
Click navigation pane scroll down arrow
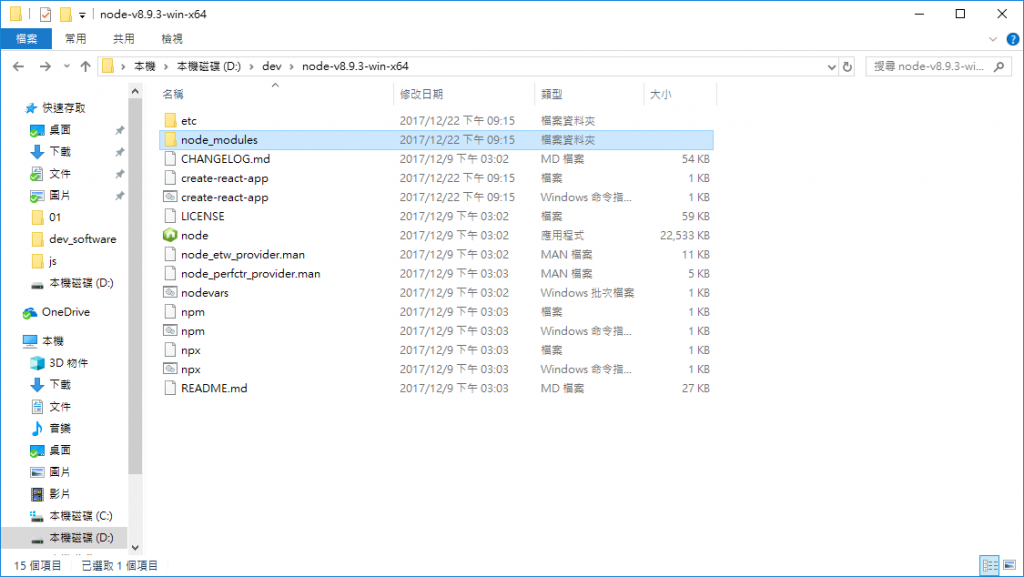point(135,548)
